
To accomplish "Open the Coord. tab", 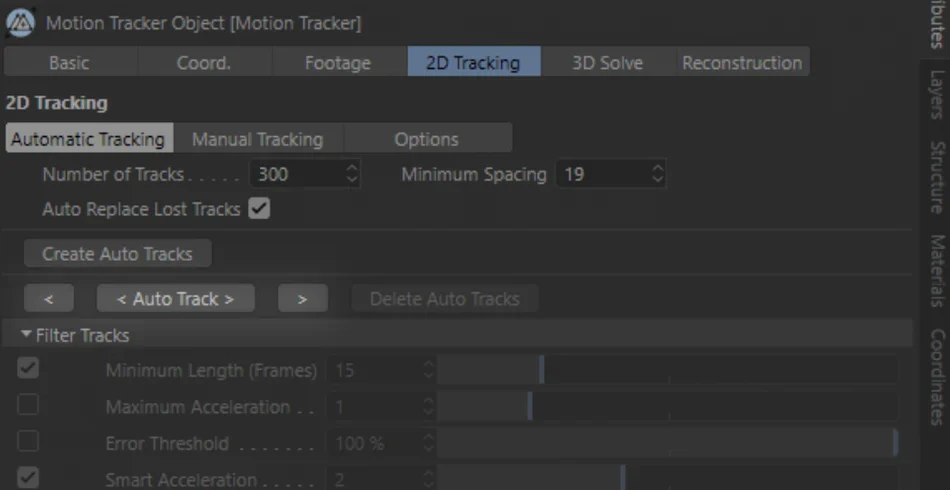I will tap(204, 62).
